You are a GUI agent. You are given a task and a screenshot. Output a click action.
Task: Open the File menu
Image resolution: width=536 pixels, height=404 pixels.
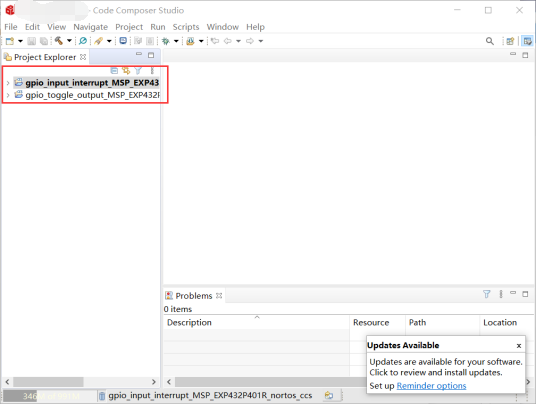[x=11, y=27]
